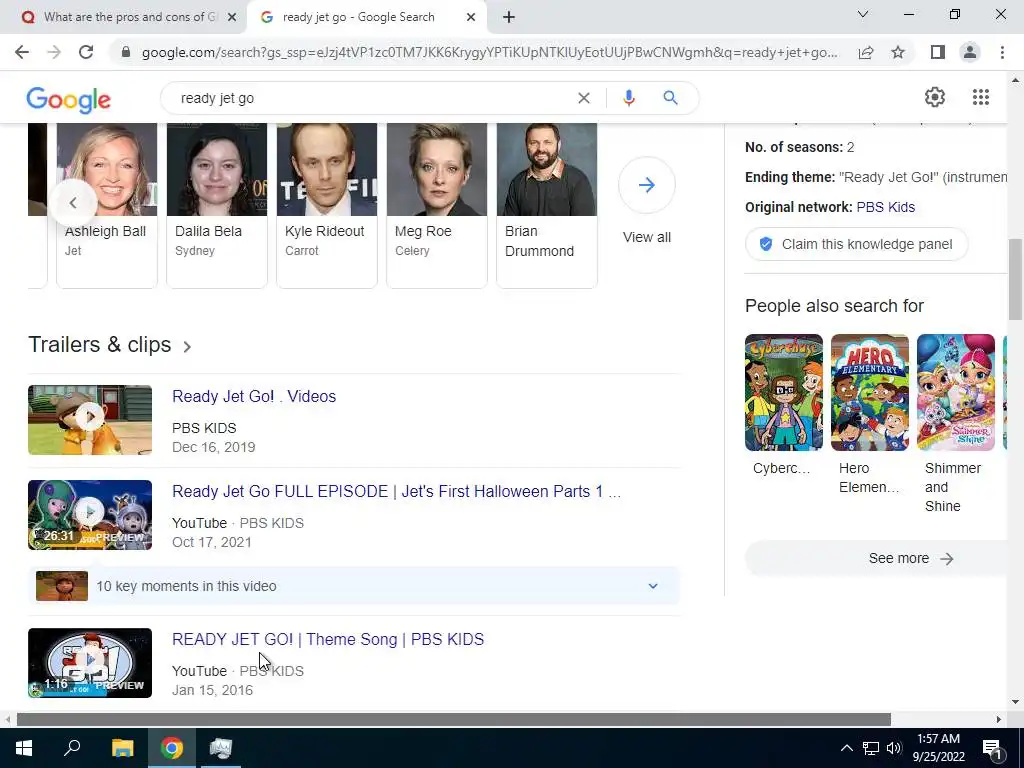Open the Chrome three-dot menu

pos(1002,52)
